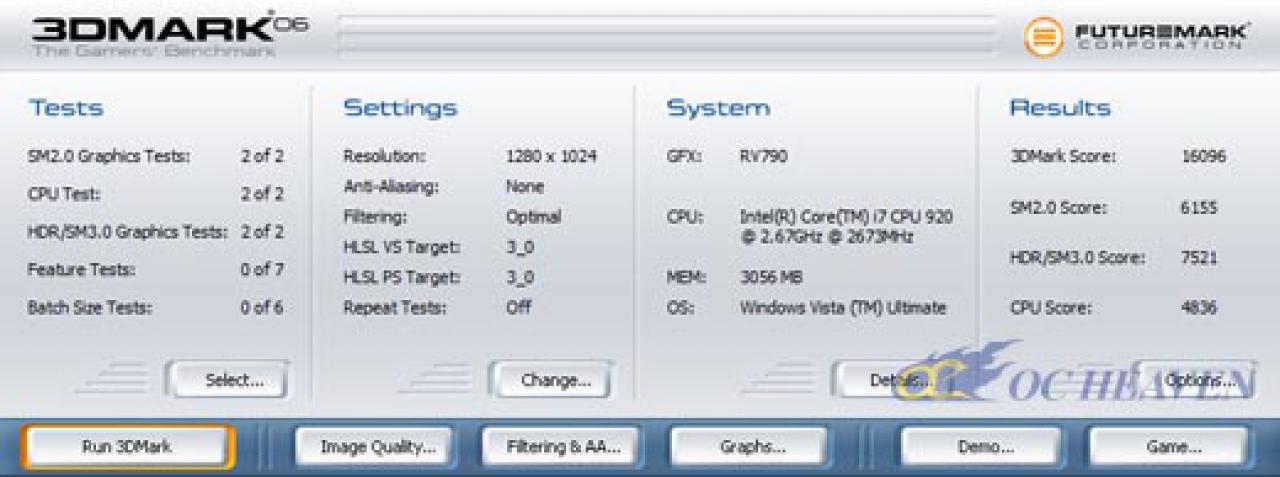Open system Details button
The width and height of the screenshot is (1280, 477).
pos(891,380)
